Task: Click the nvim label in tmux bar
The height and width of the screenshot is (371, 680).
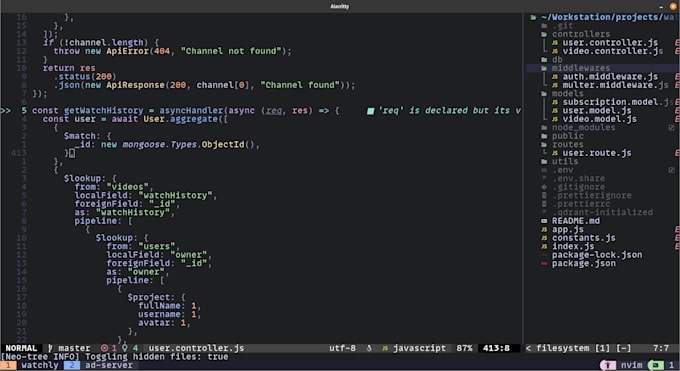Action: click(631, 365)
